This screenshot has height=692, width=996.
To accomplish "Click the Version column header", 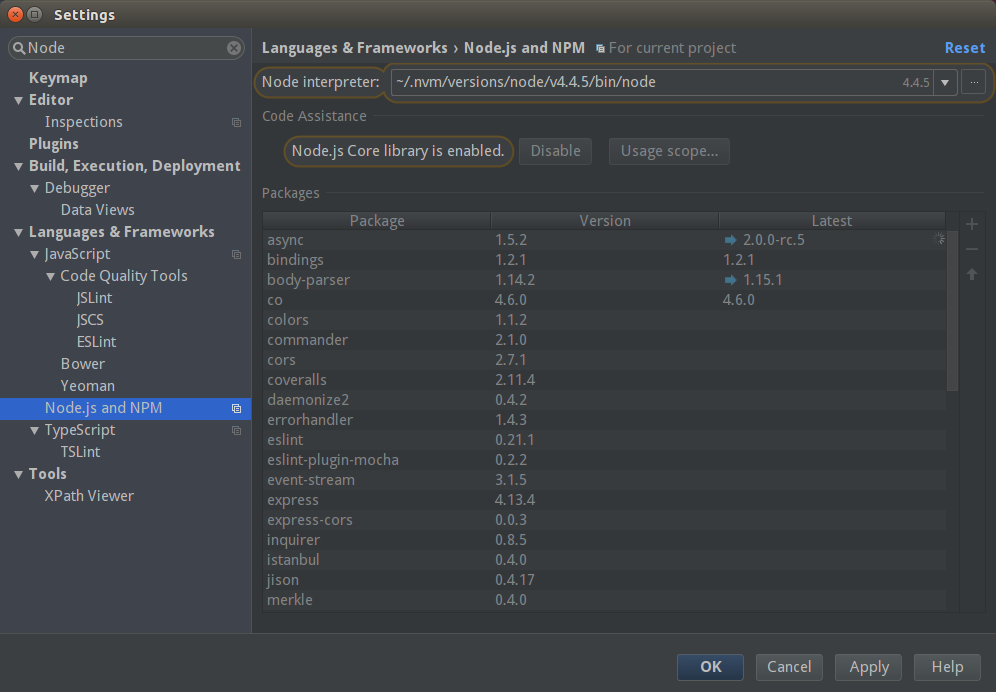I will click(605, 220).
